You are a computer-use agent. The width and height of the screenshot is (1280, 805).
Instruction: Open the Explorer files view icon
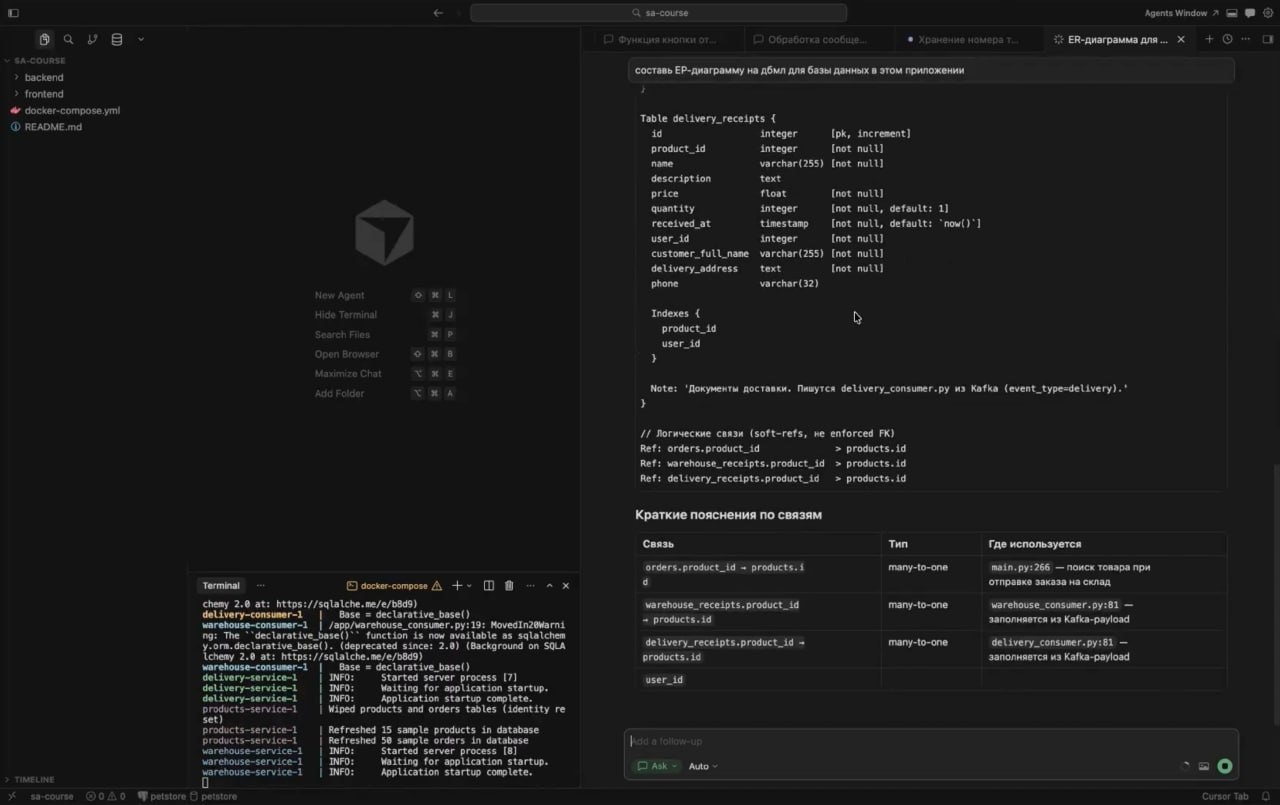click(45, 39)
